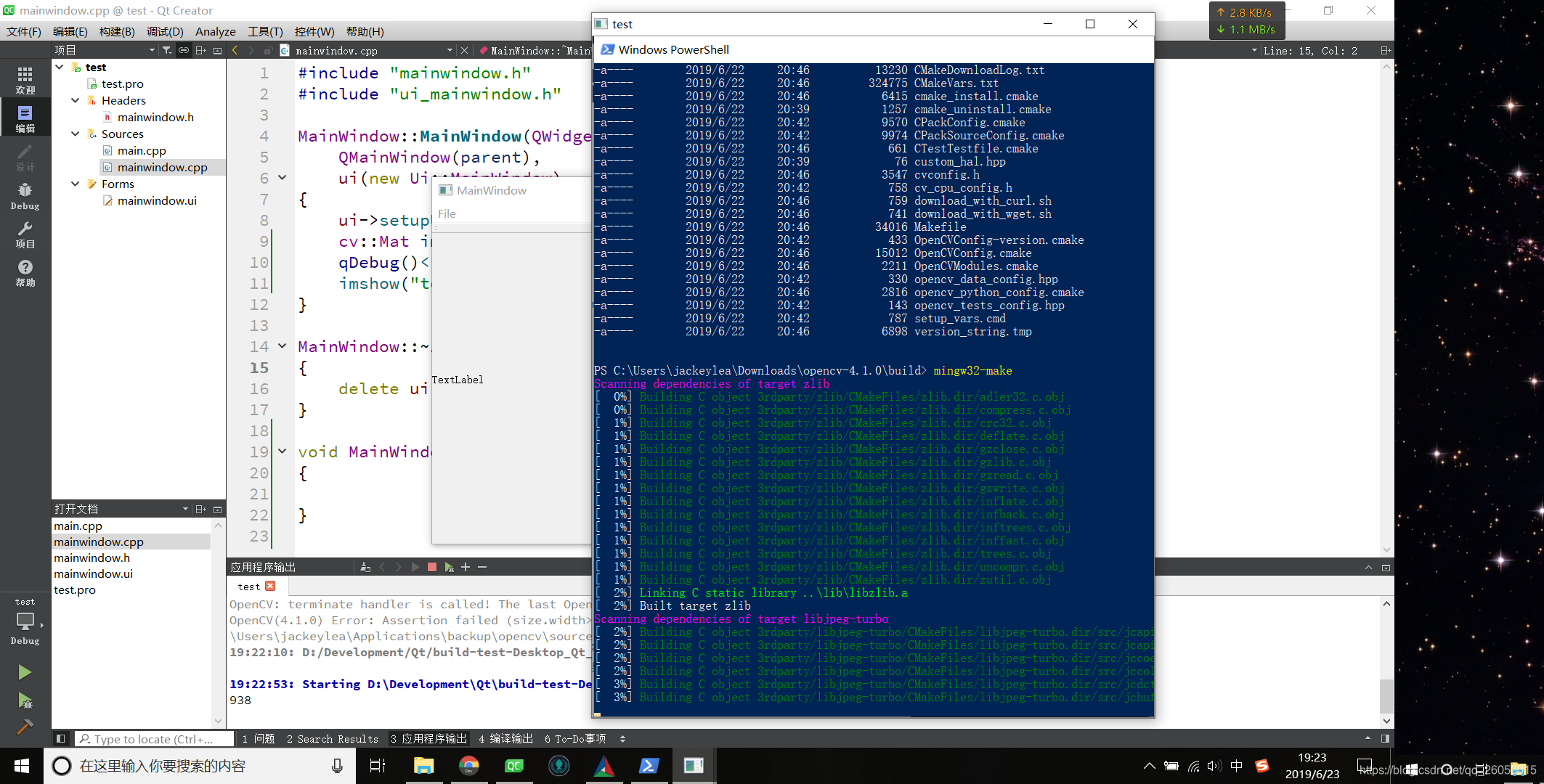Close the test output tab
The height and width of the screenshot is (784, 1544).
pyautogui.click(x=271, y=586)
